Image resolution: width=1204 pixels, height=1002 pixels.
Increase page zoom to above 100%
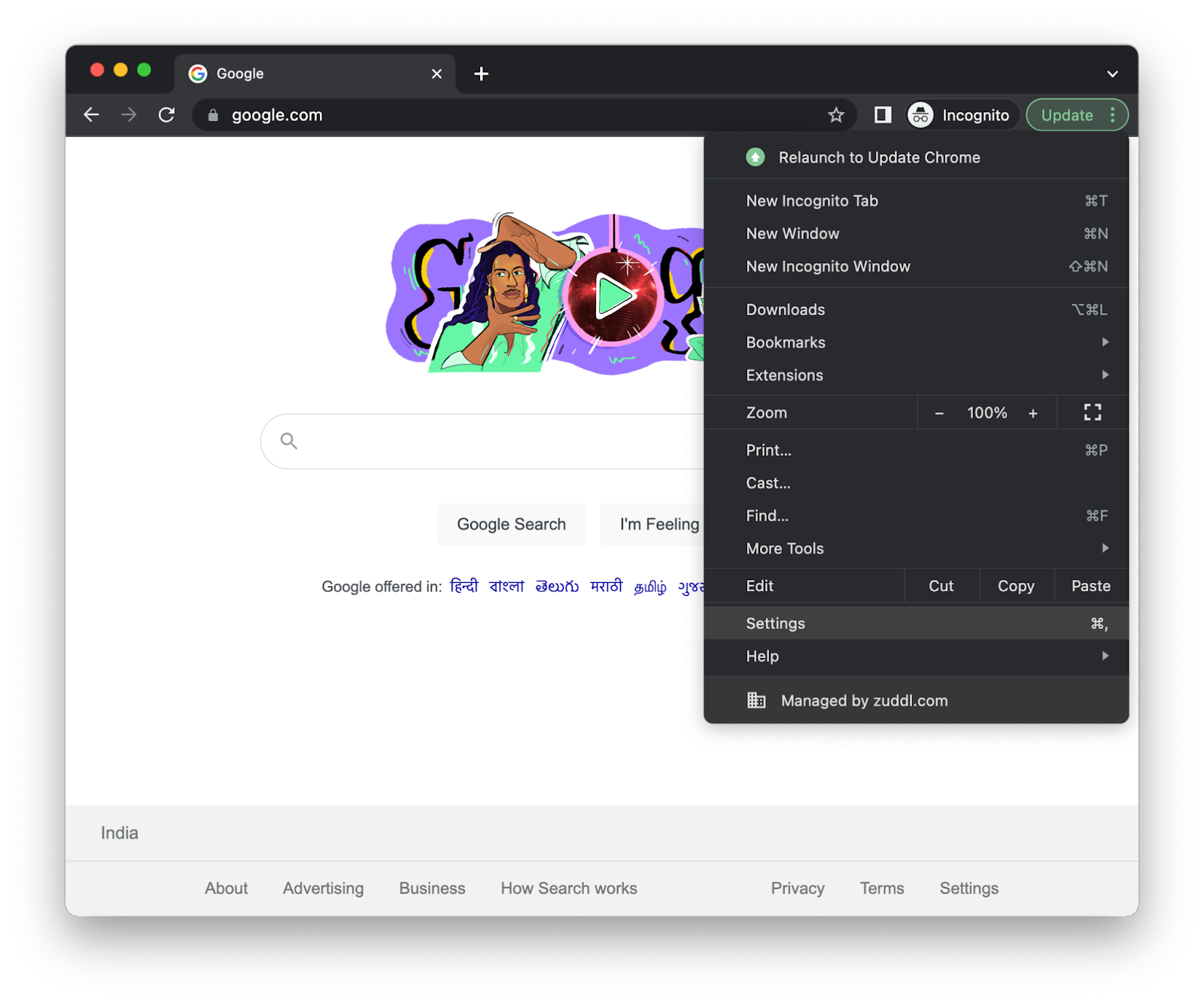pos(1033,412)
